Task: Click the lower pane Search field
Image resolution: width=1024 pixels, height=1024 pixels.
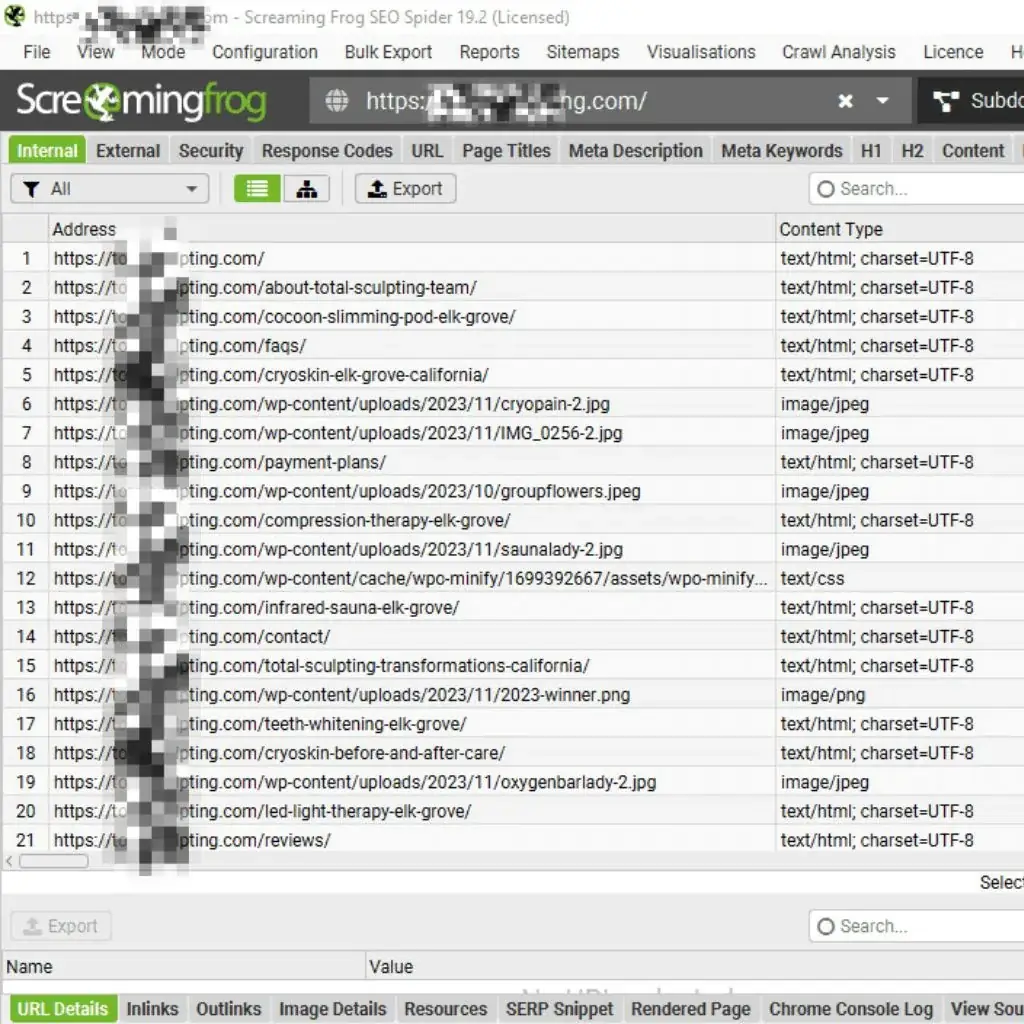Action: [916, 926]
